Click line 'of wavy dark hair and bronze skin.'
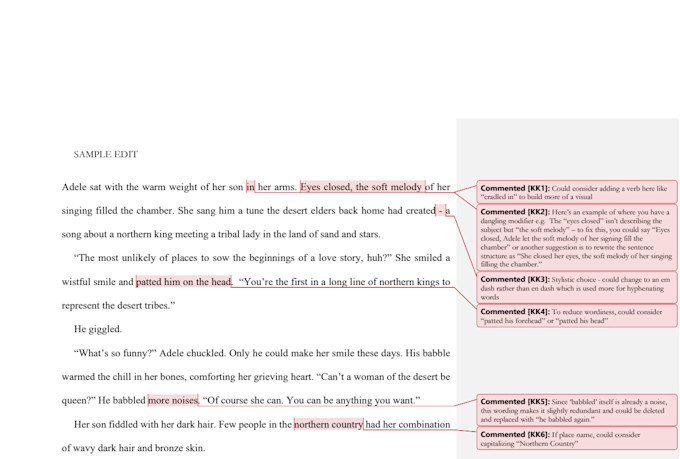The width and height of the screenshot is (680, 459). pos(133,448)
